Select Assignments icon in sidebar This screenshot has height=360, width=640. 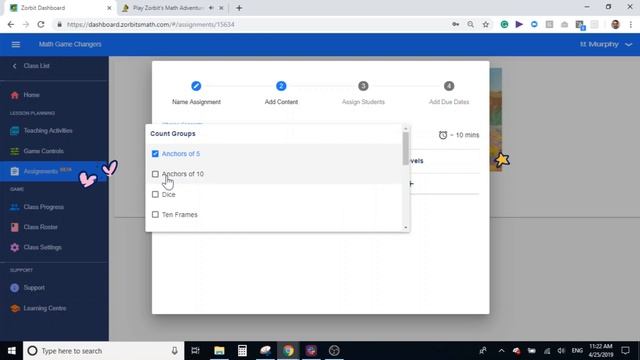(x=15, y=171)
